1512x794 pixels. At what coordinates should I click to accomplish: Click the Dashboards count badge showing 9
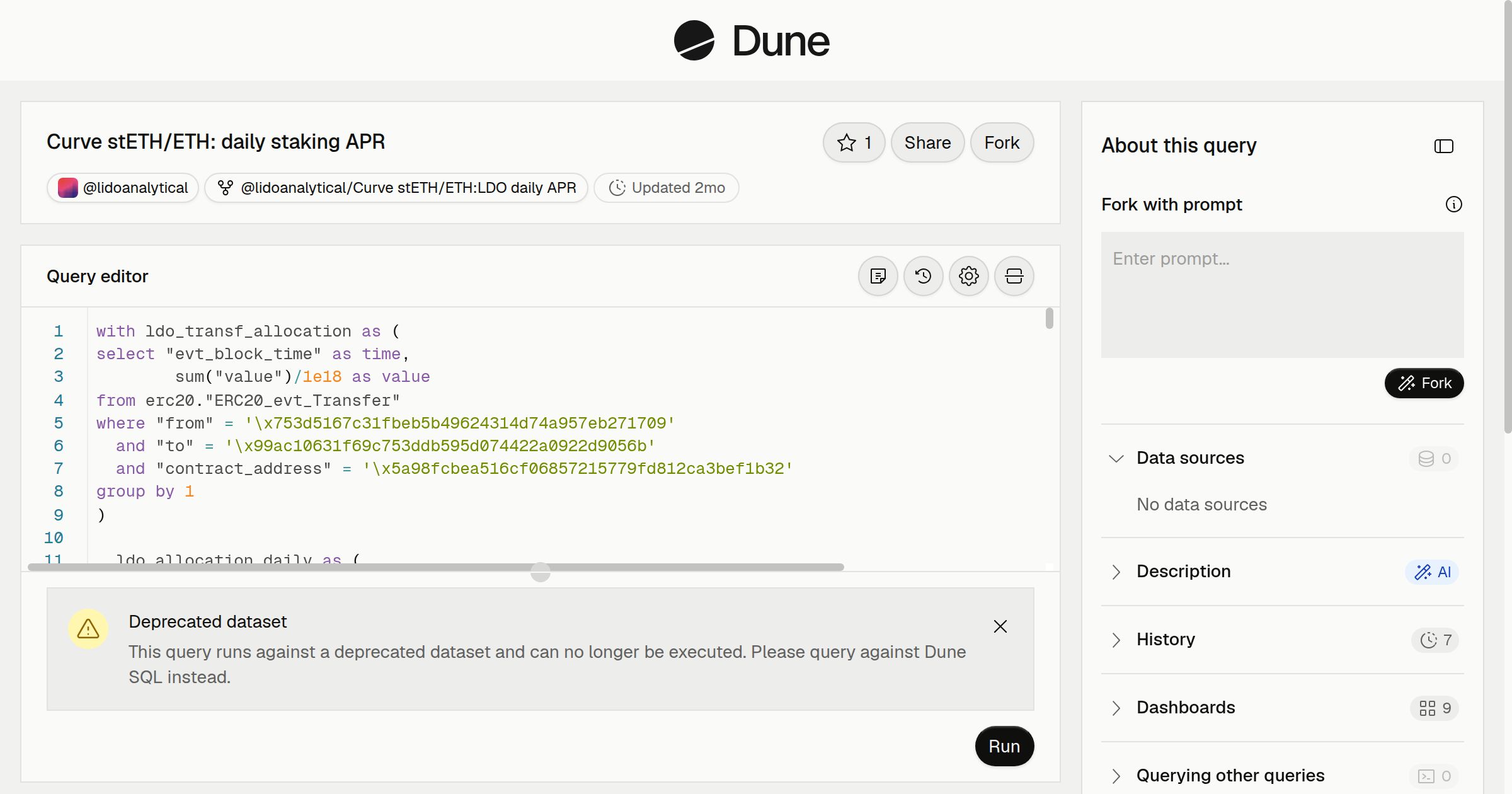pyautogui.click(x=1435, y=708)
